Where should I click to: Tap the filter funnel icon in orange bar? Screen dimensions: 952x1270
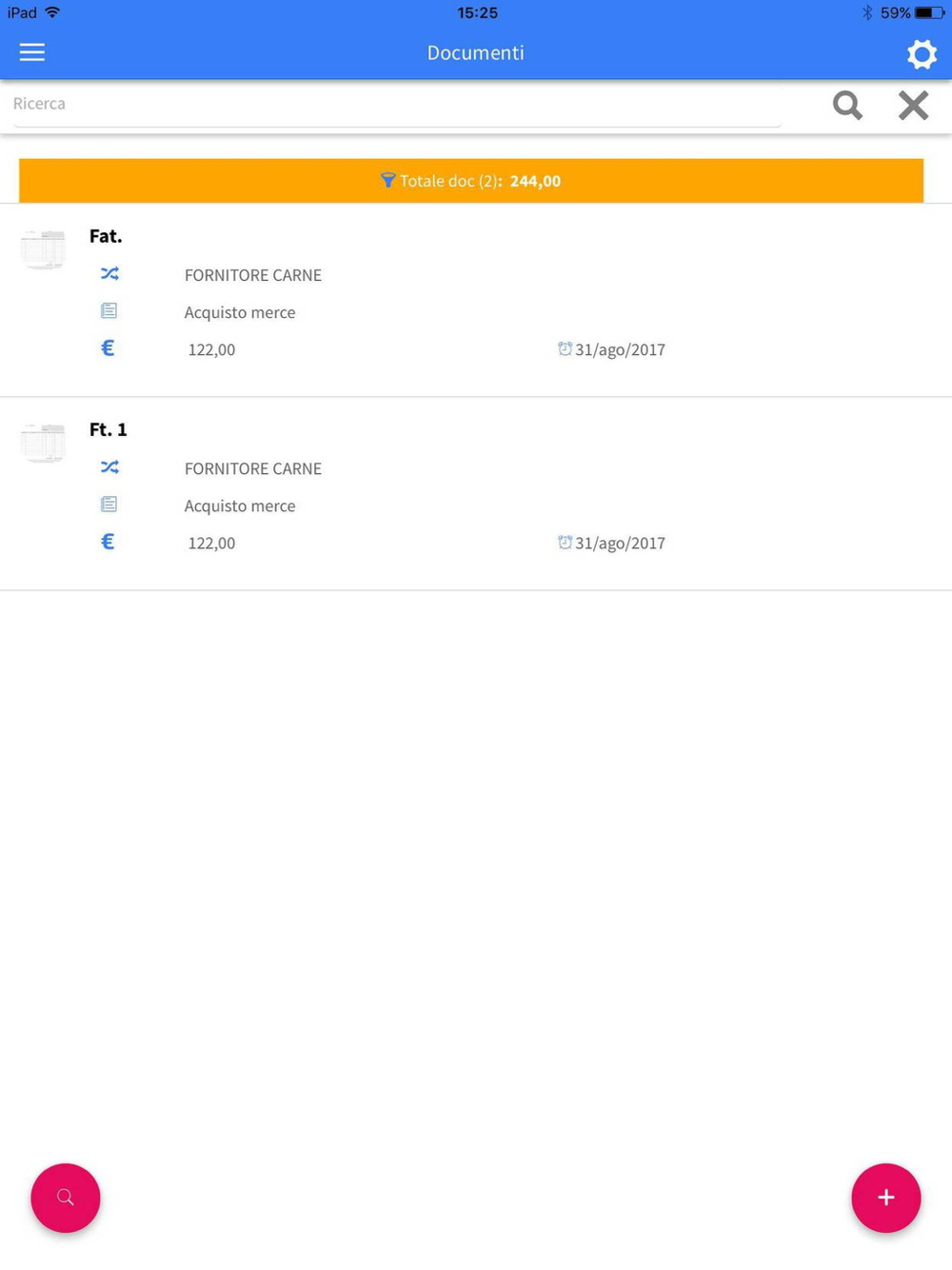387,180
